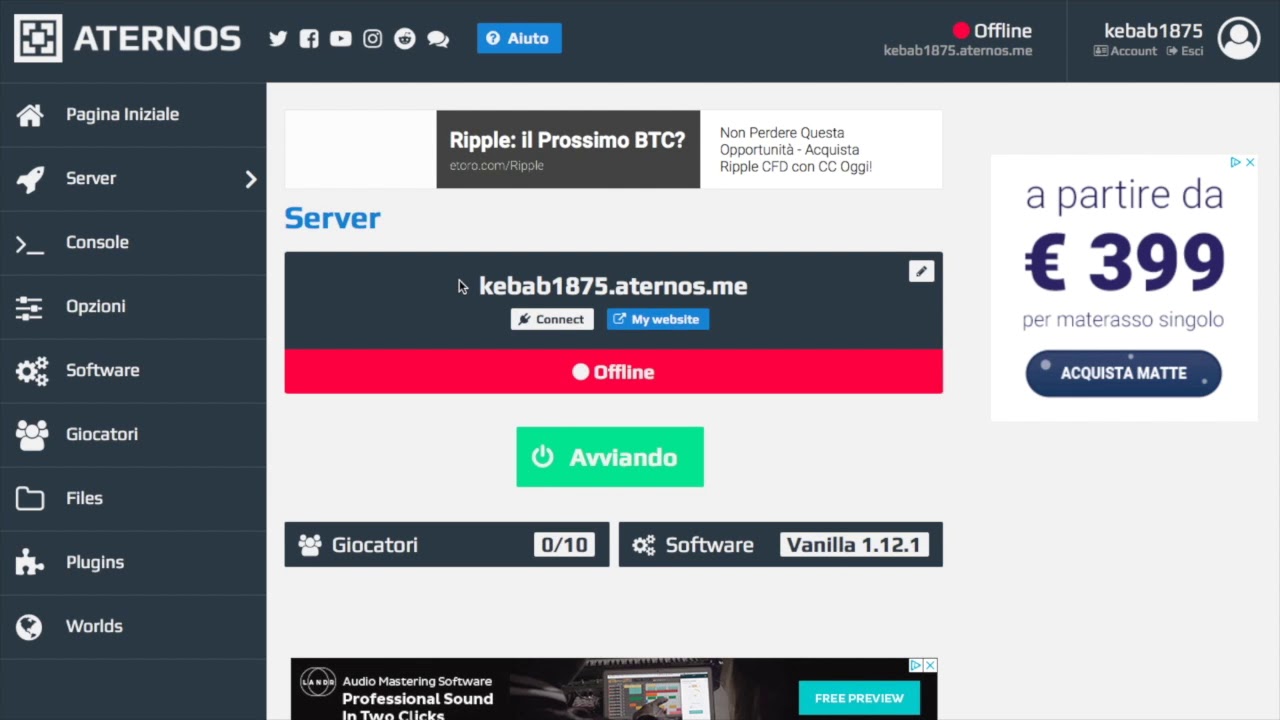This screenshot has height=720, width=1280.
Task: Click the people icon in sidebar Giocatori
Action: 31,435
